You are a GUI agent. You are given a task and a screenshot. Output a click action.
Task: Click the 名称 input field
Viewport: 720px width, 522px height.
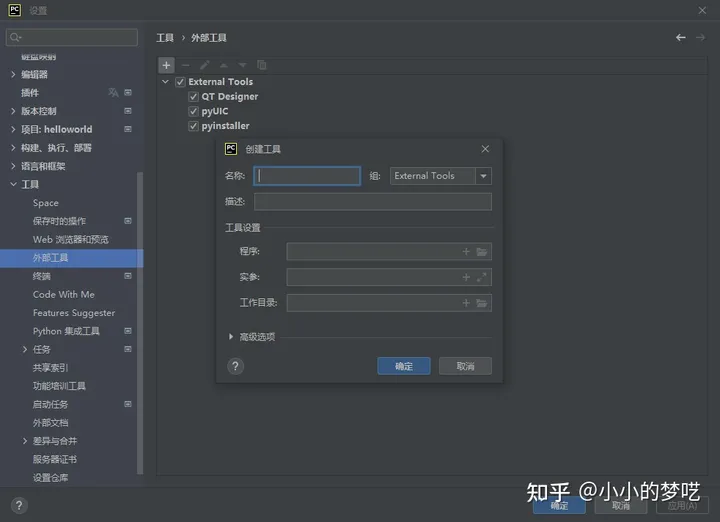click(307, 176)
